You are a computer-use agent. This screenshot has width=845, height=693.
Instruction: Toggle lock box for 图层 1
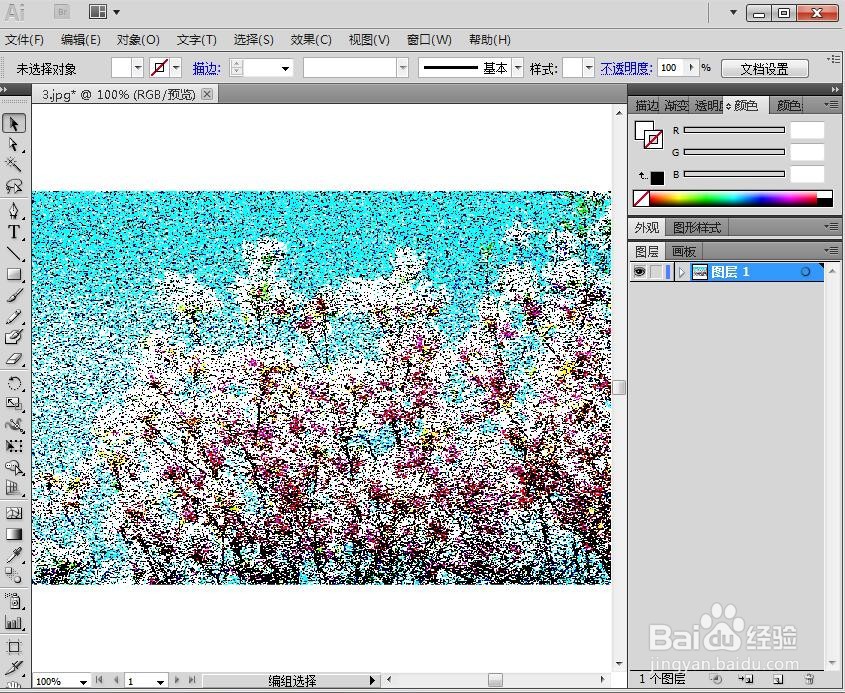point(655,272)
